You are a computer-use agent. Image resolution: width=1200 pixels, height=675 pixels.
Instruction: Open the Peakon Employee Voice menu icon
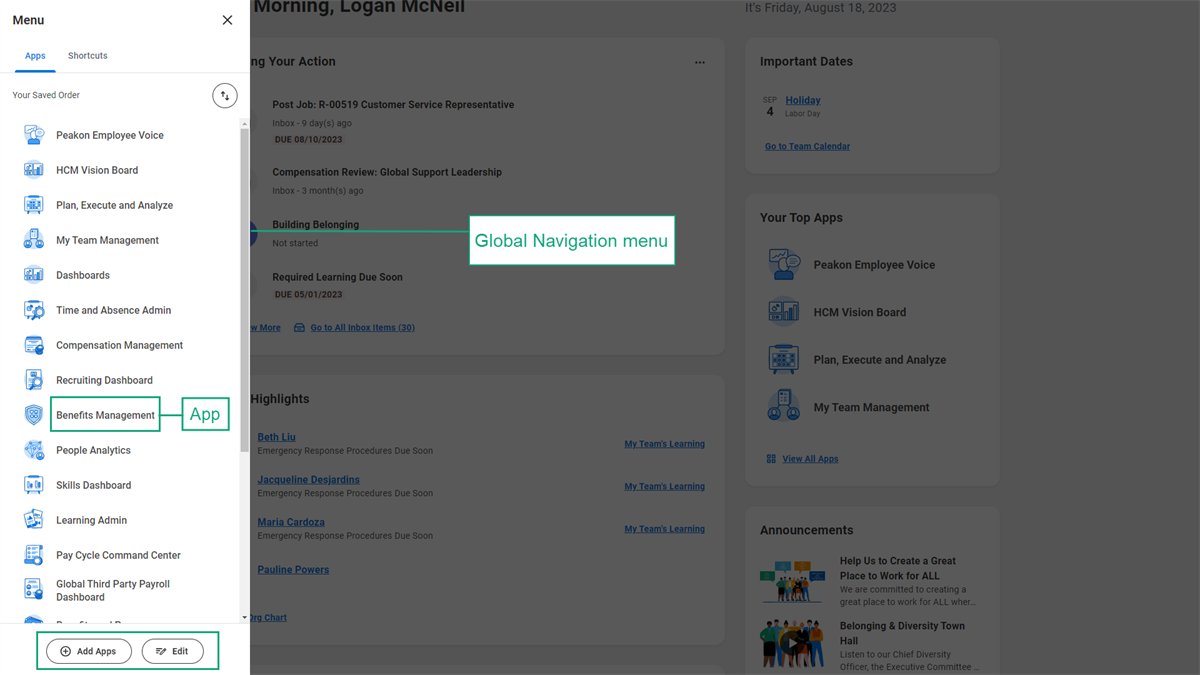pyautogui.click(x=34, y=135)
